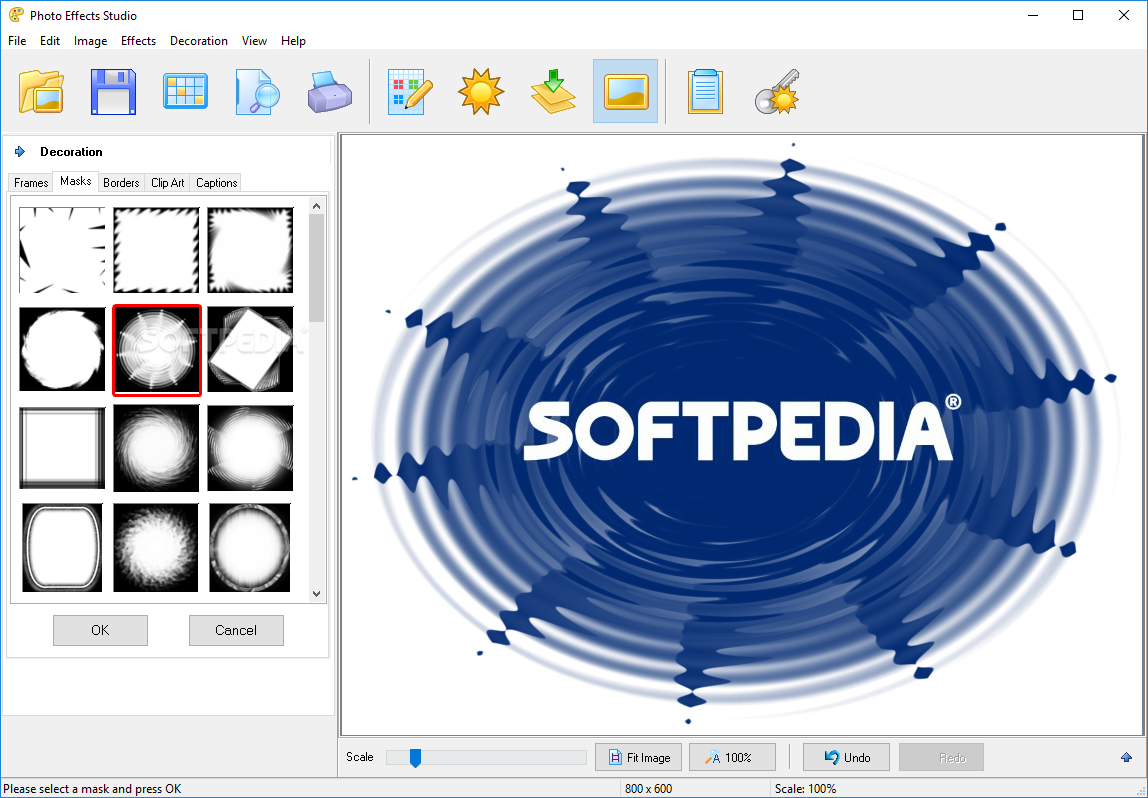
Task: Switch to the Captions tab
Action: 216,182
